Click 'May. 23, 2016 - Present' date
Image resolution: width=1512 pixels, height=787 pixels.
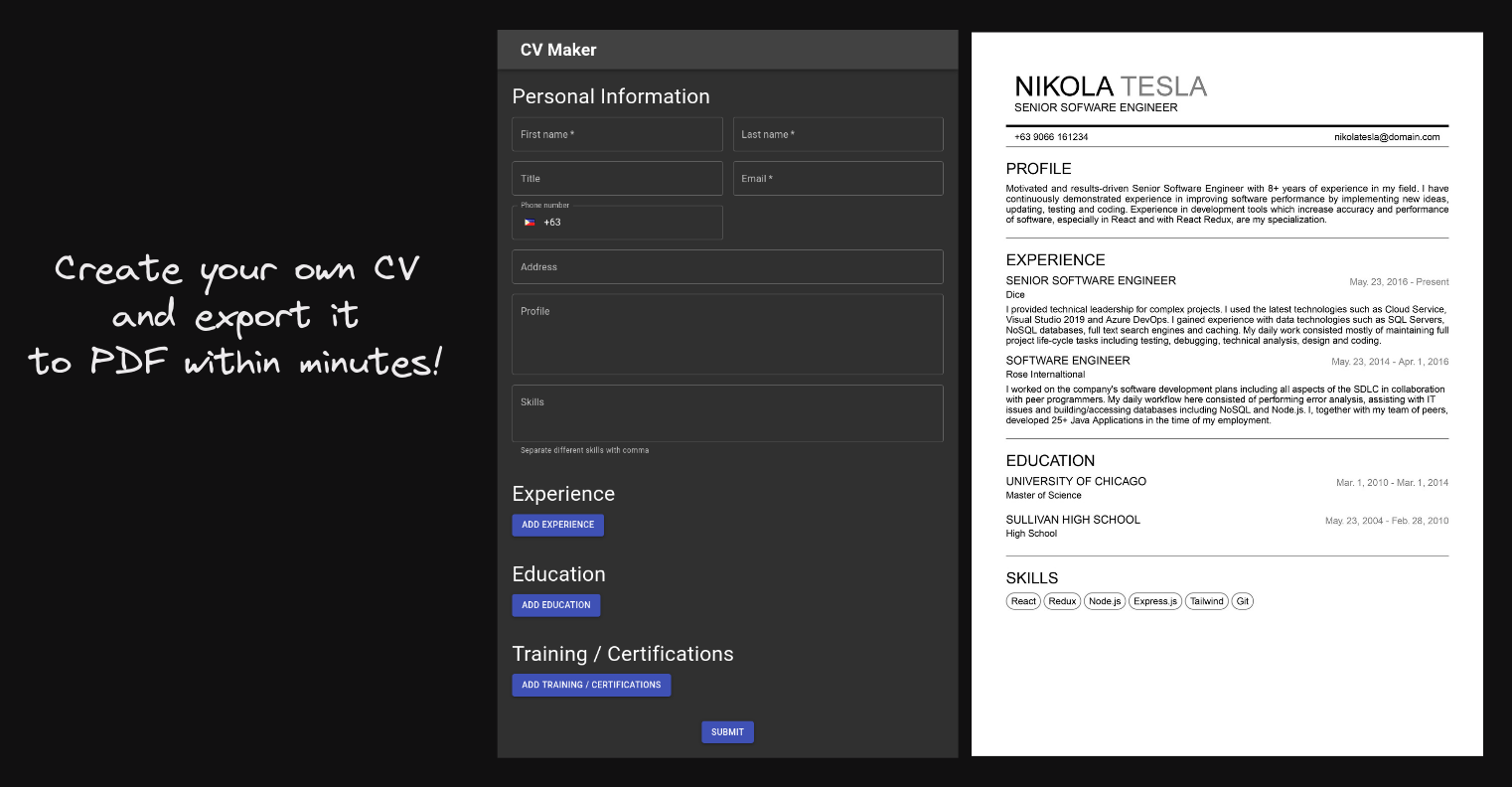pyautogui.click(x=1399, y=282)
